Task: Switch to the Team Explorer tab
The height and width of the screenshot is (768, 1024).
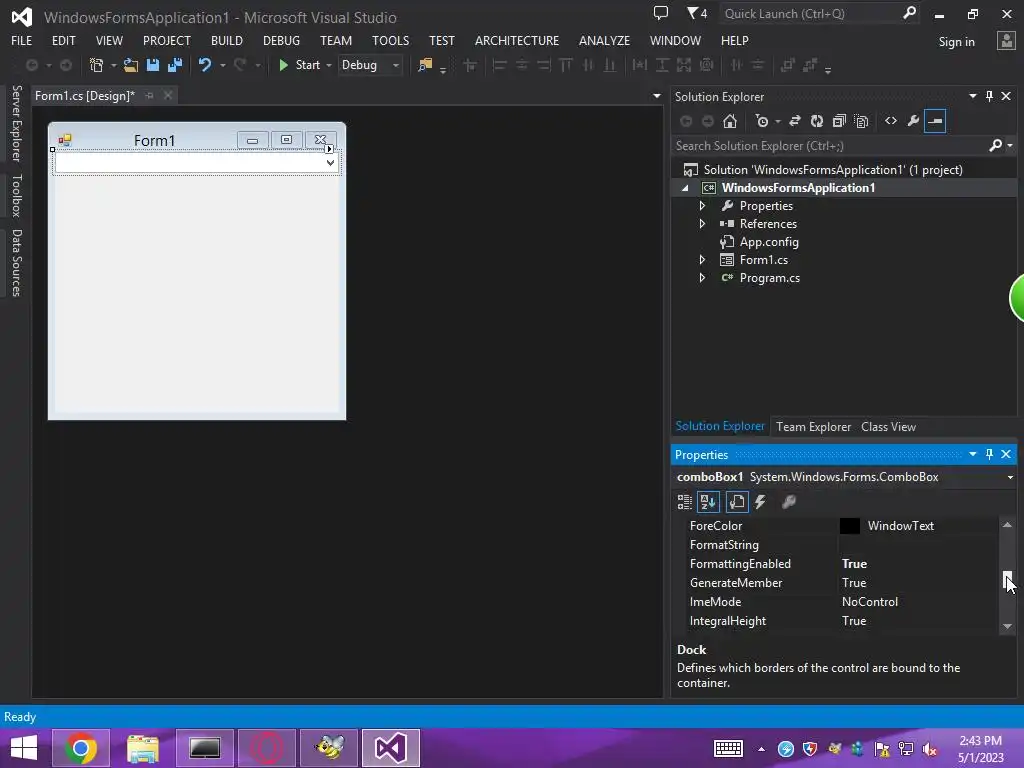Action: 813,426
